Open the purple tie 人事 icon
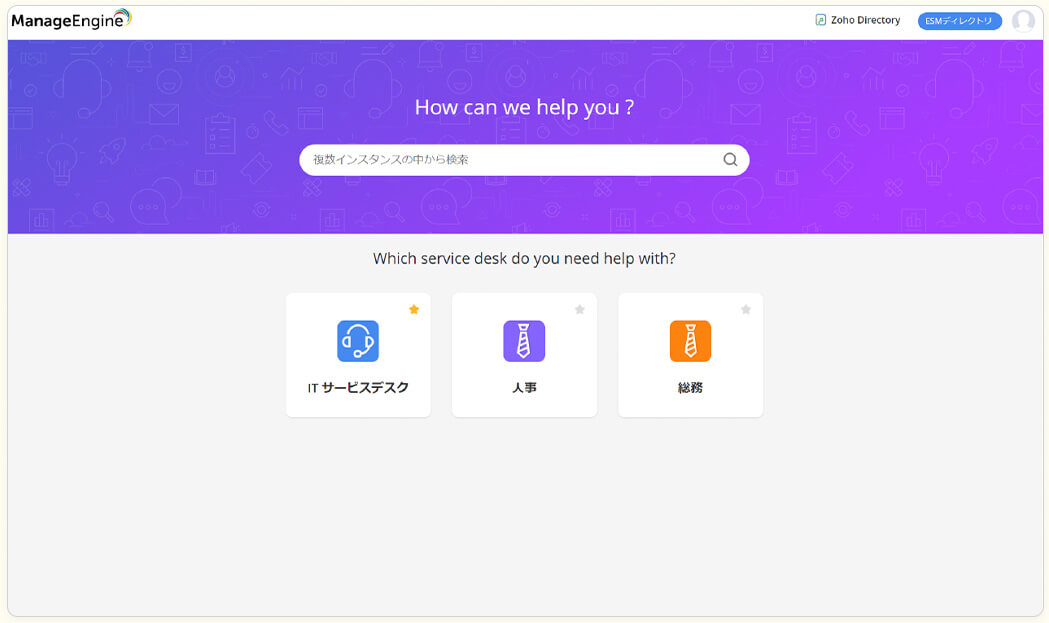Image resolution: width=1049 pixels, height=623 pixels. pos(524,341)
